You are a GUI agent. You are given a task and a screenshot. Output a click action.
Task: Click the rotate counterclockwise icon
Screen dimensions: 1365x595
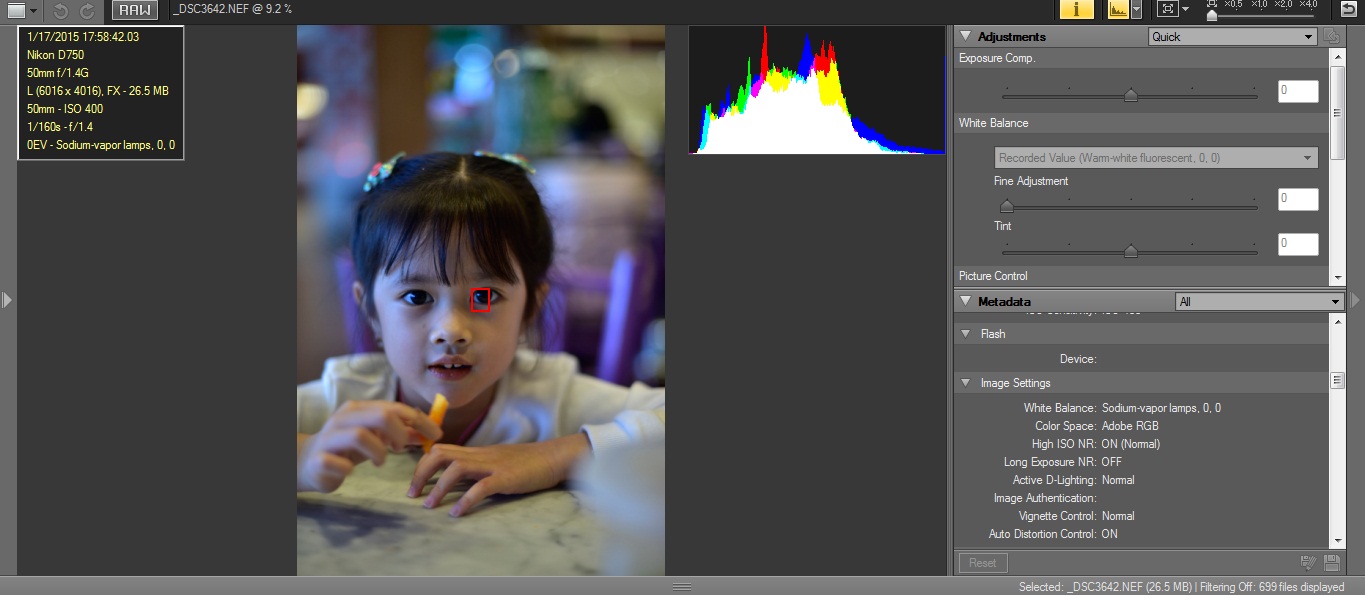[x=60, y=11]
